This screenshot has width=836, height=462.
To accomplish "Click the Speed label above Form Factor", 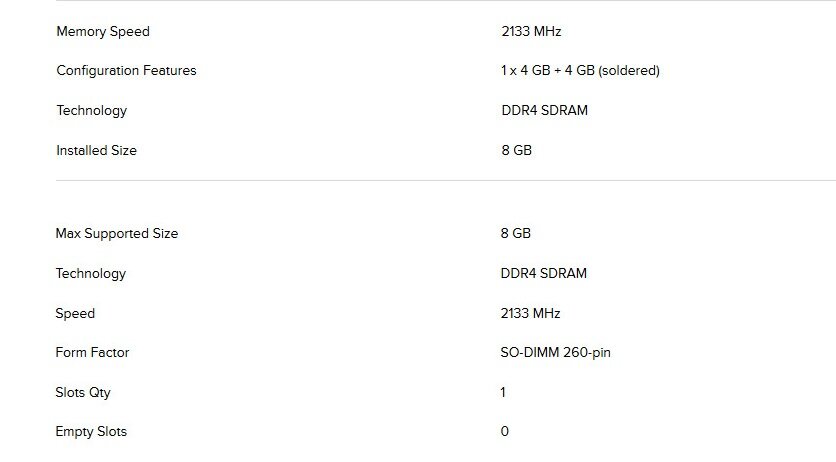I will (x=75, y=313).
